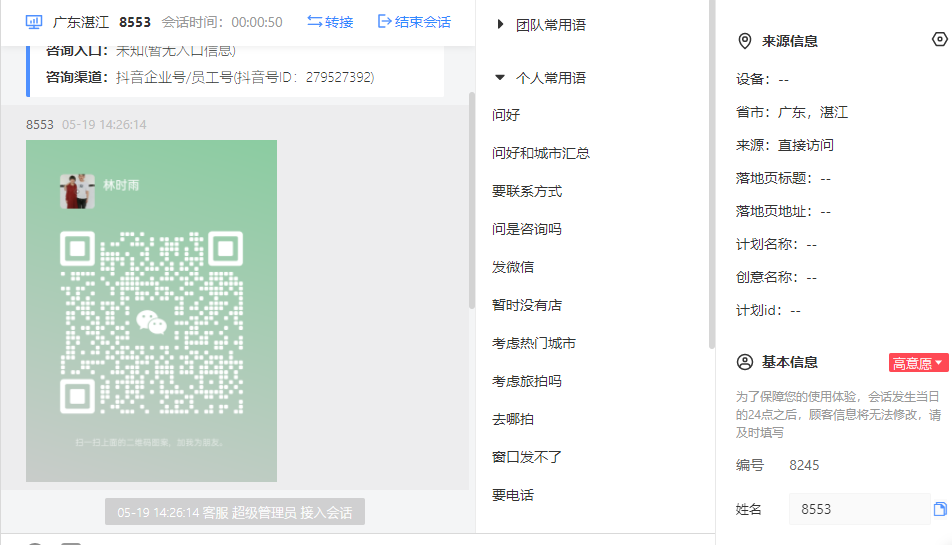Screen dimensions: 952x545
Task: Click the hexagon settings icon by 来源信息
Action: point(939,39)
